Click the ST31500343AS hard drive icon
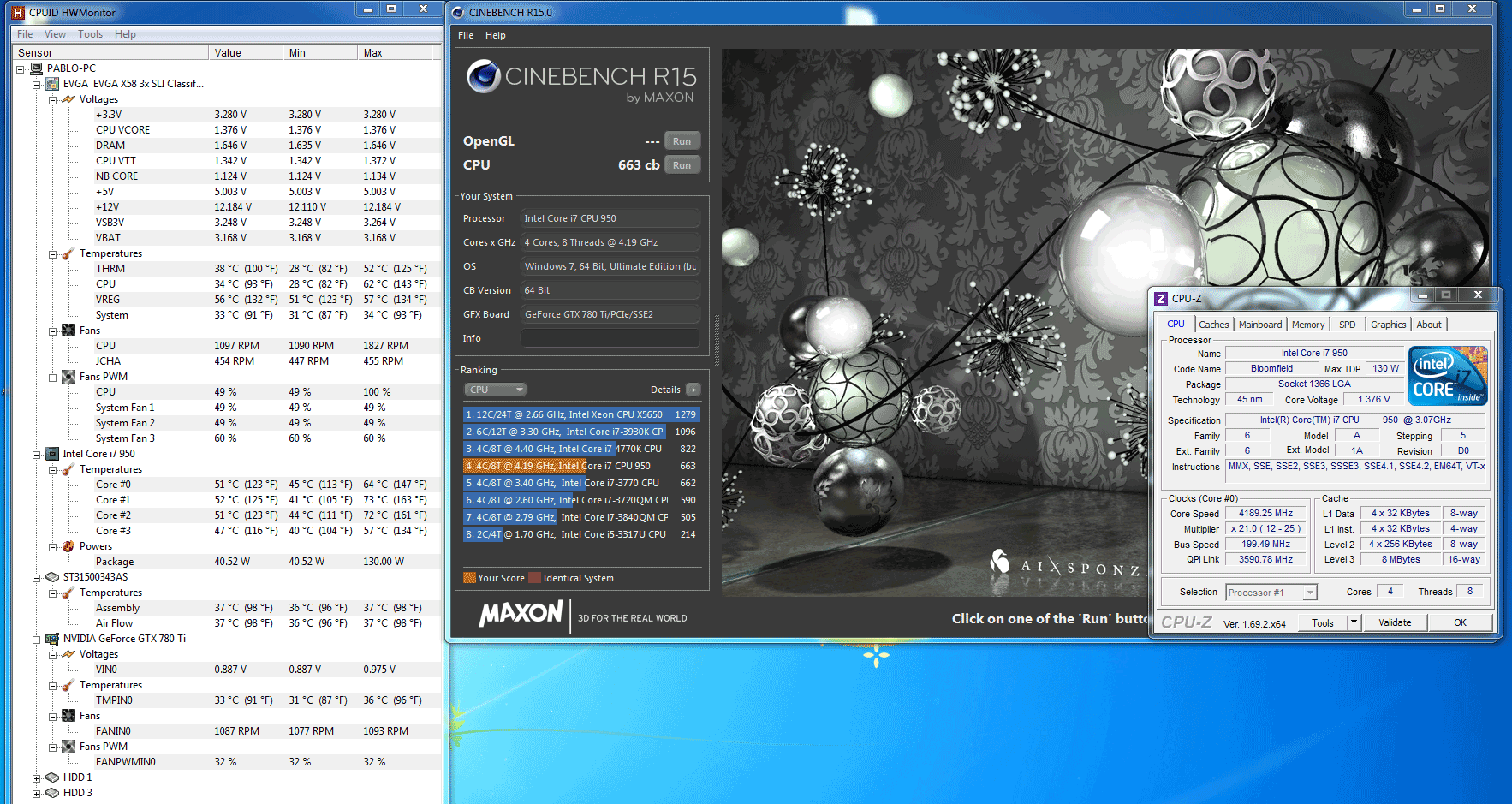This screenshot has height=804, width=1512. 52,577
